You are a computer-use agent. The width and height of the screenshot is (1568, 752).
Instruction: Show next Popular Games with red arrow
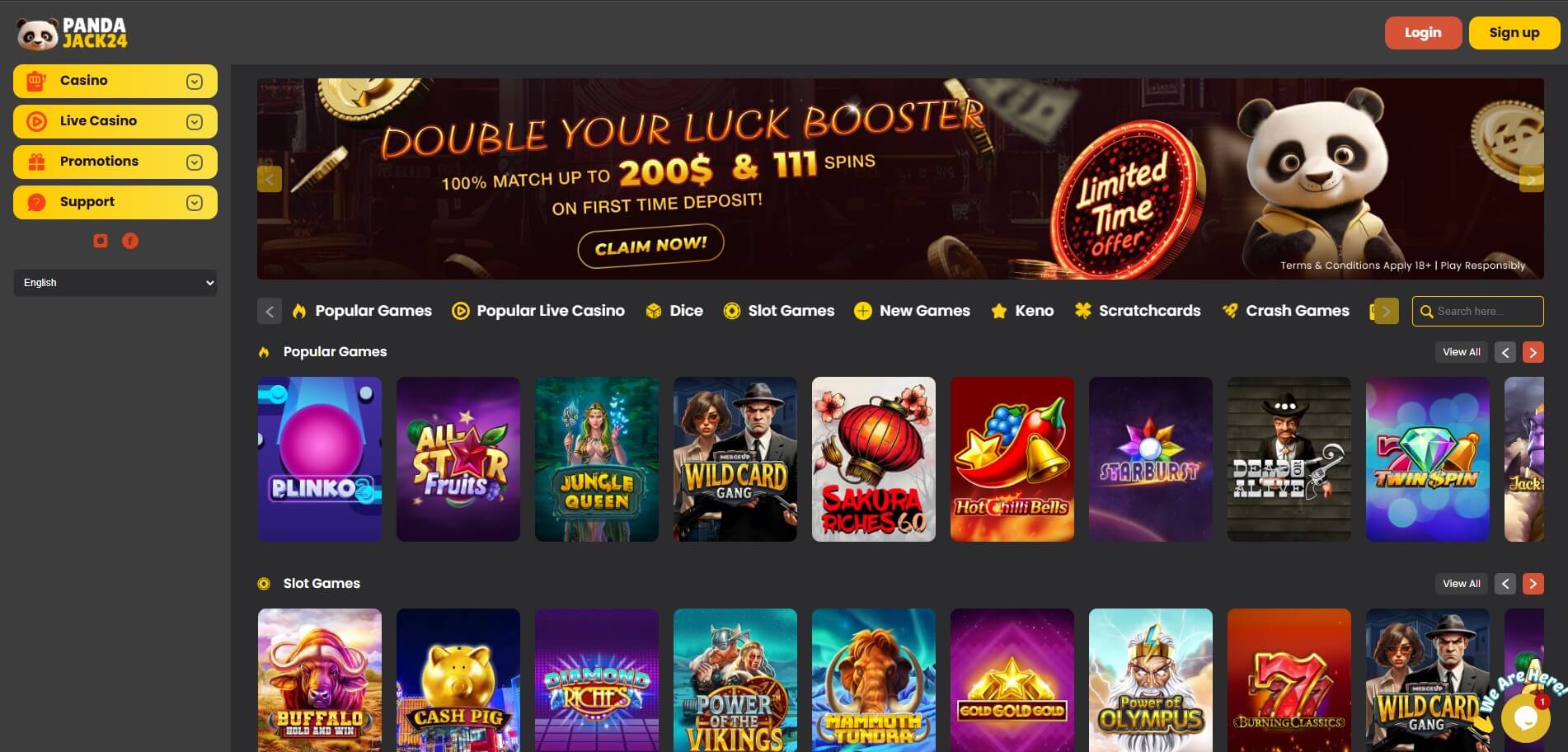tap(1533, 352)
